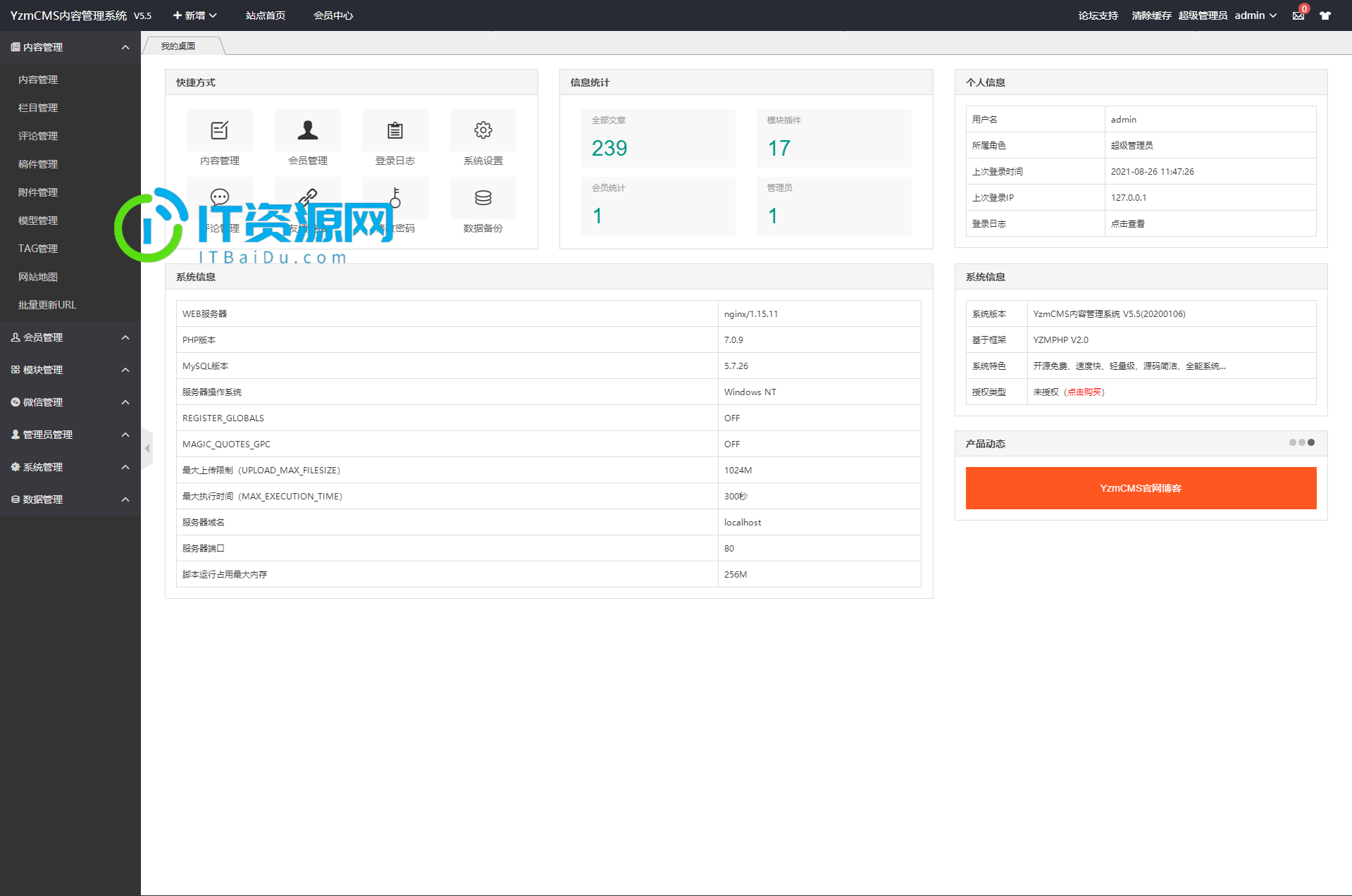The image size is (1352, 896).
Task: Open the 系统设置 gear shortcut icon
Action: pos(483,130)
